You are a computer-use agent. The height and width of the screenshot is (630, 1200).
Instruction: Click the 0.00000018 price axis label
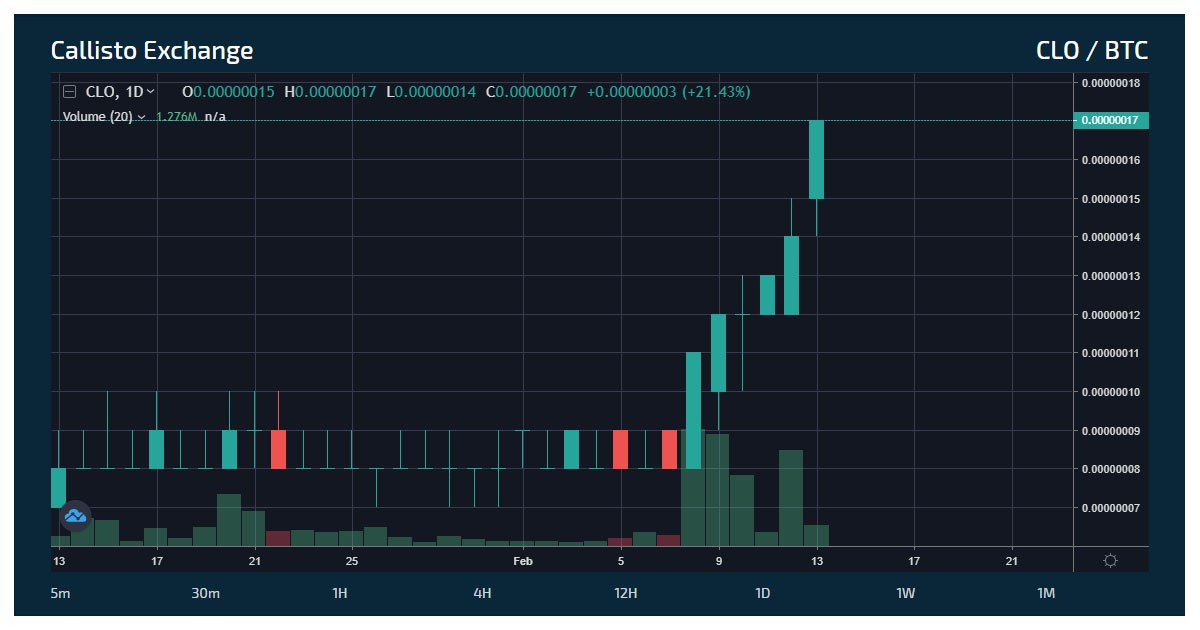(1110, 82)
